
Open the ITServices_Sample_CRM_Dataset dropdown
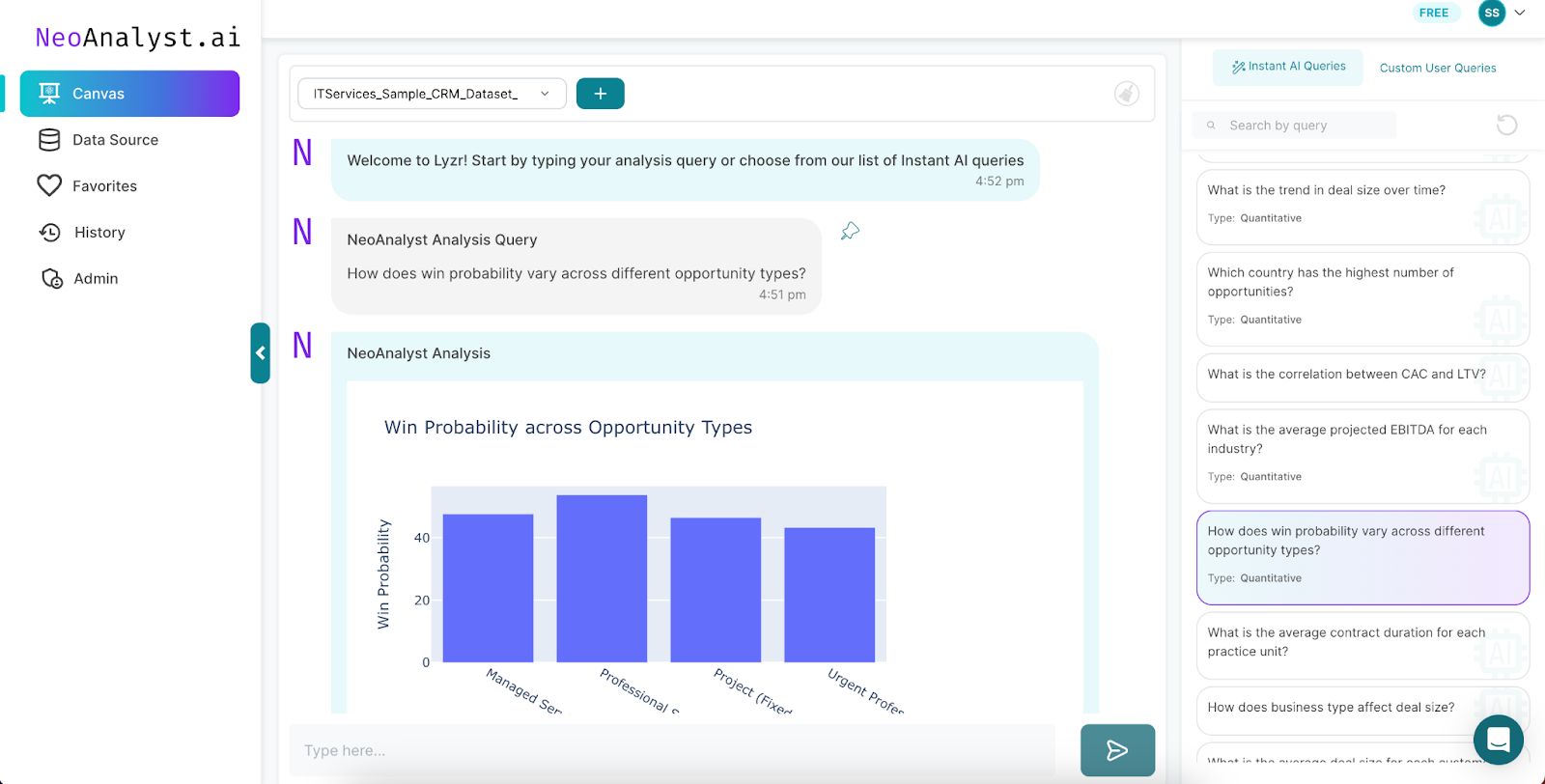tap(432, 94)
